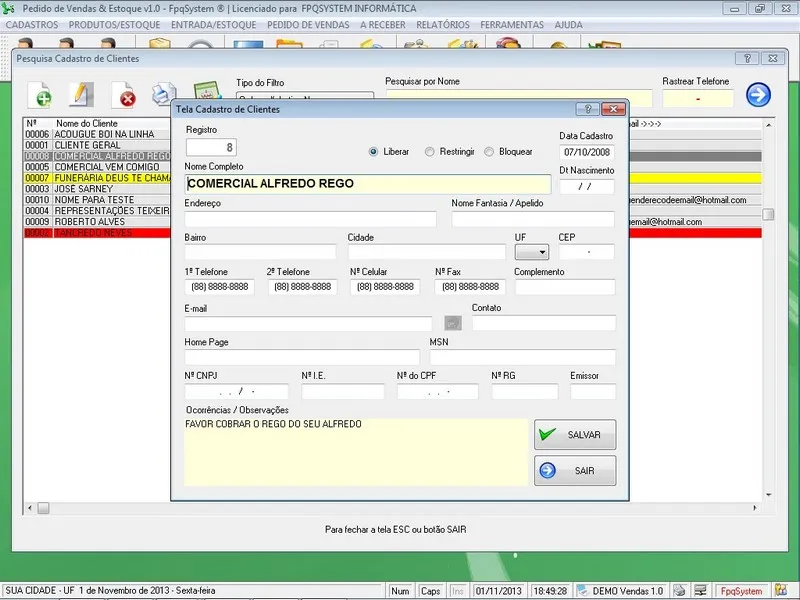Click the add new client icon
Image resolution: width=800 pixels, height=600 pixels.
point(42,96)
